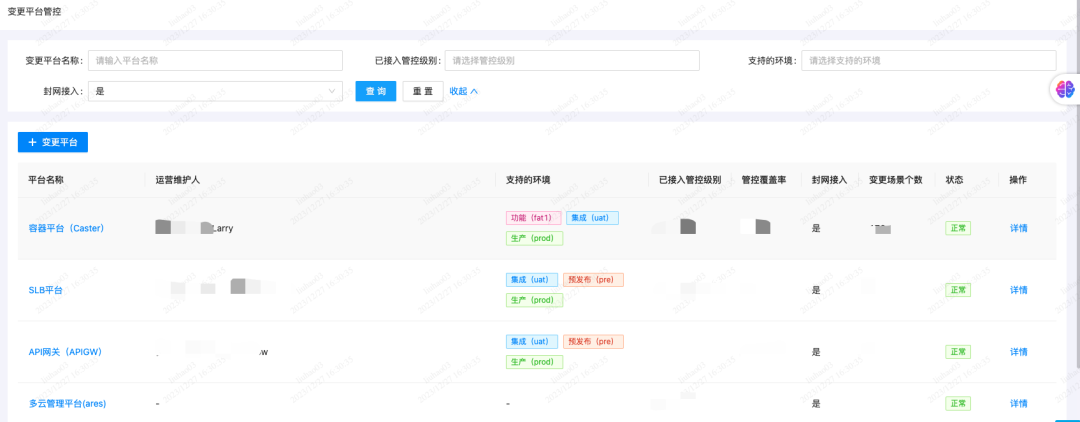
Task: Click 预发布（pre） tag in APIGW row
Action: (593, 341)
